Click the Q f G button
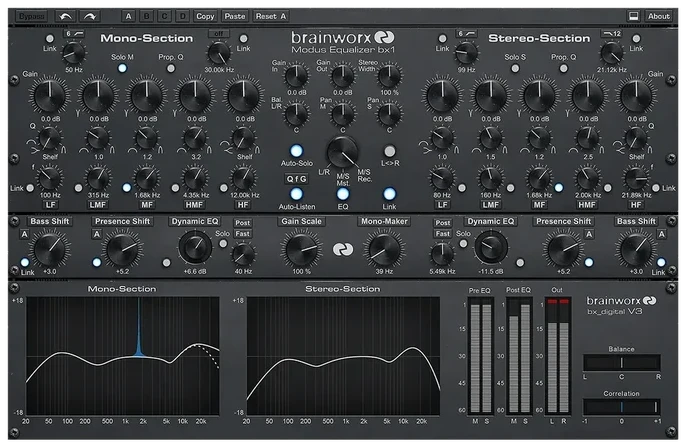 pyautogui.click(x=296, y=179)
